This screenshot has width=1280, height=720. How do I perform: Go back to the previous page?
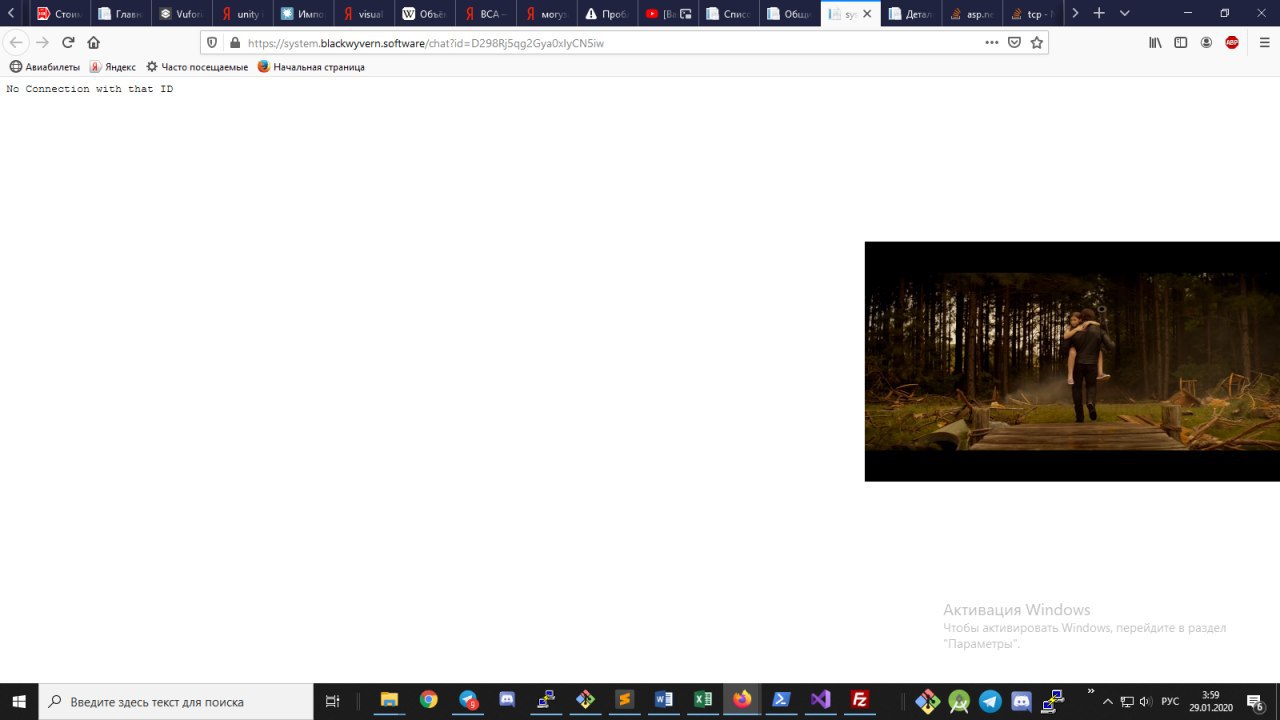pos(16,43)
